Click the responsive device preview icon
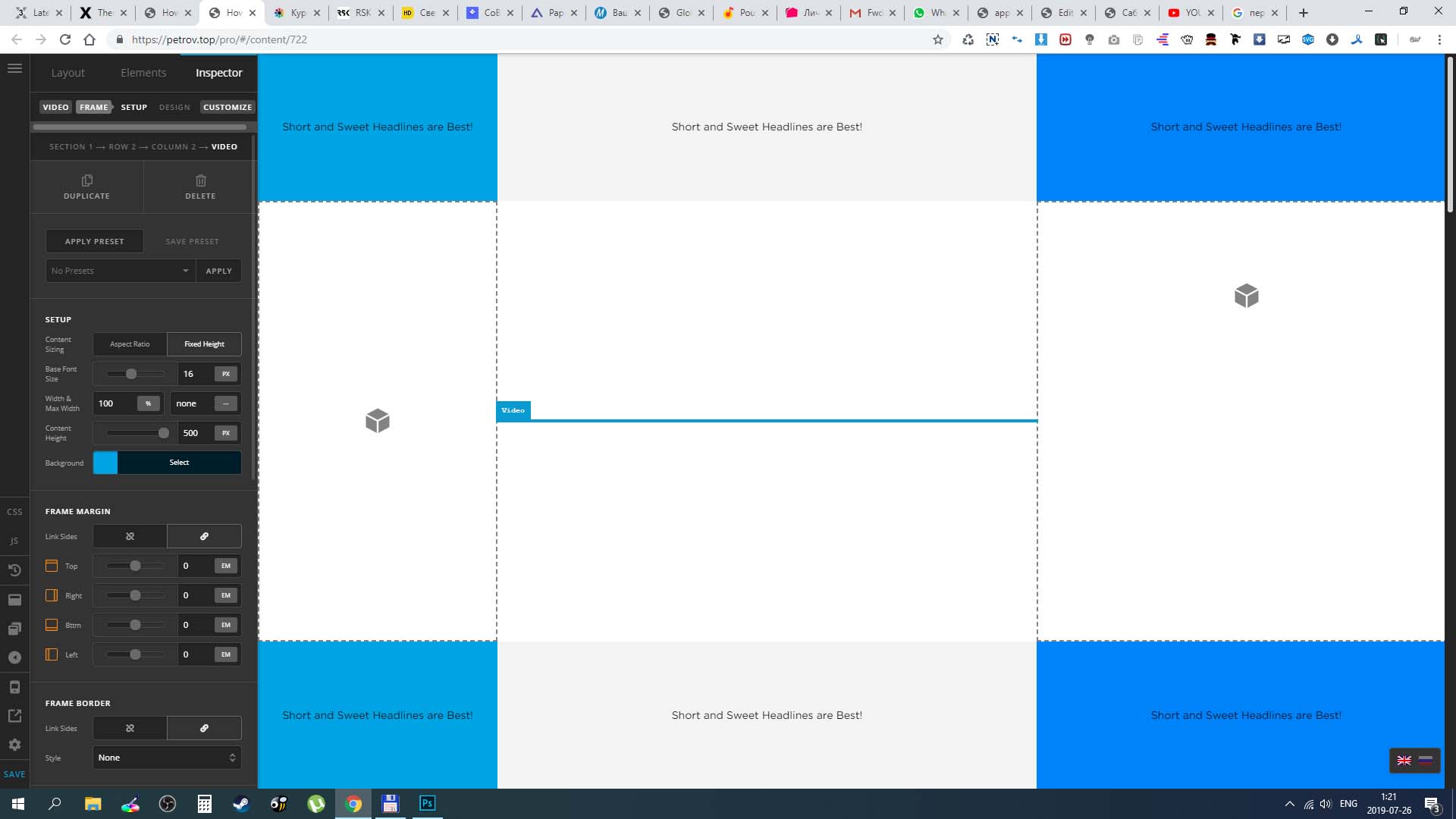 point(14,687)
